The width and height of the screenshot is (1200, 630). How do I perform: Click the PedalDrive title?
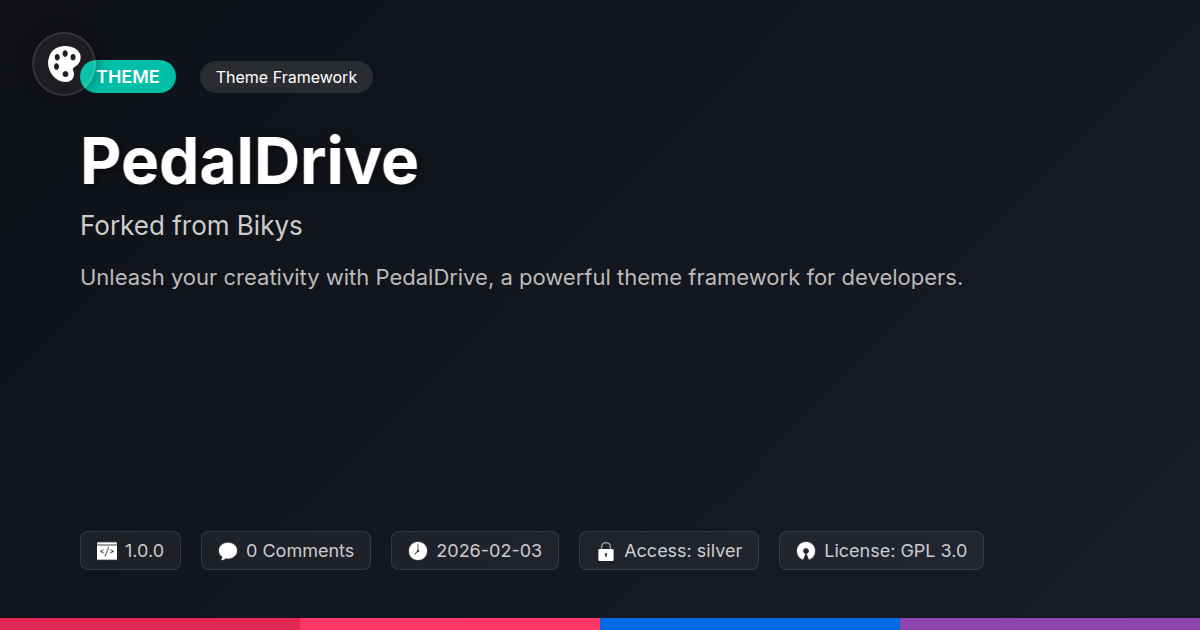point(249,161)
